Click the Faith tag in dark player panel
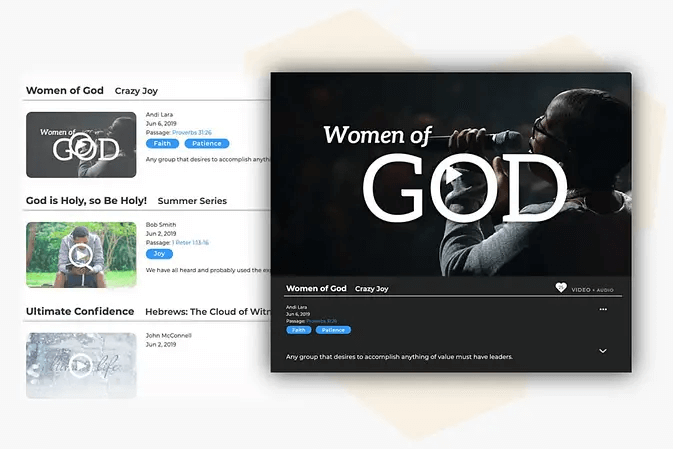 [299, 330]
